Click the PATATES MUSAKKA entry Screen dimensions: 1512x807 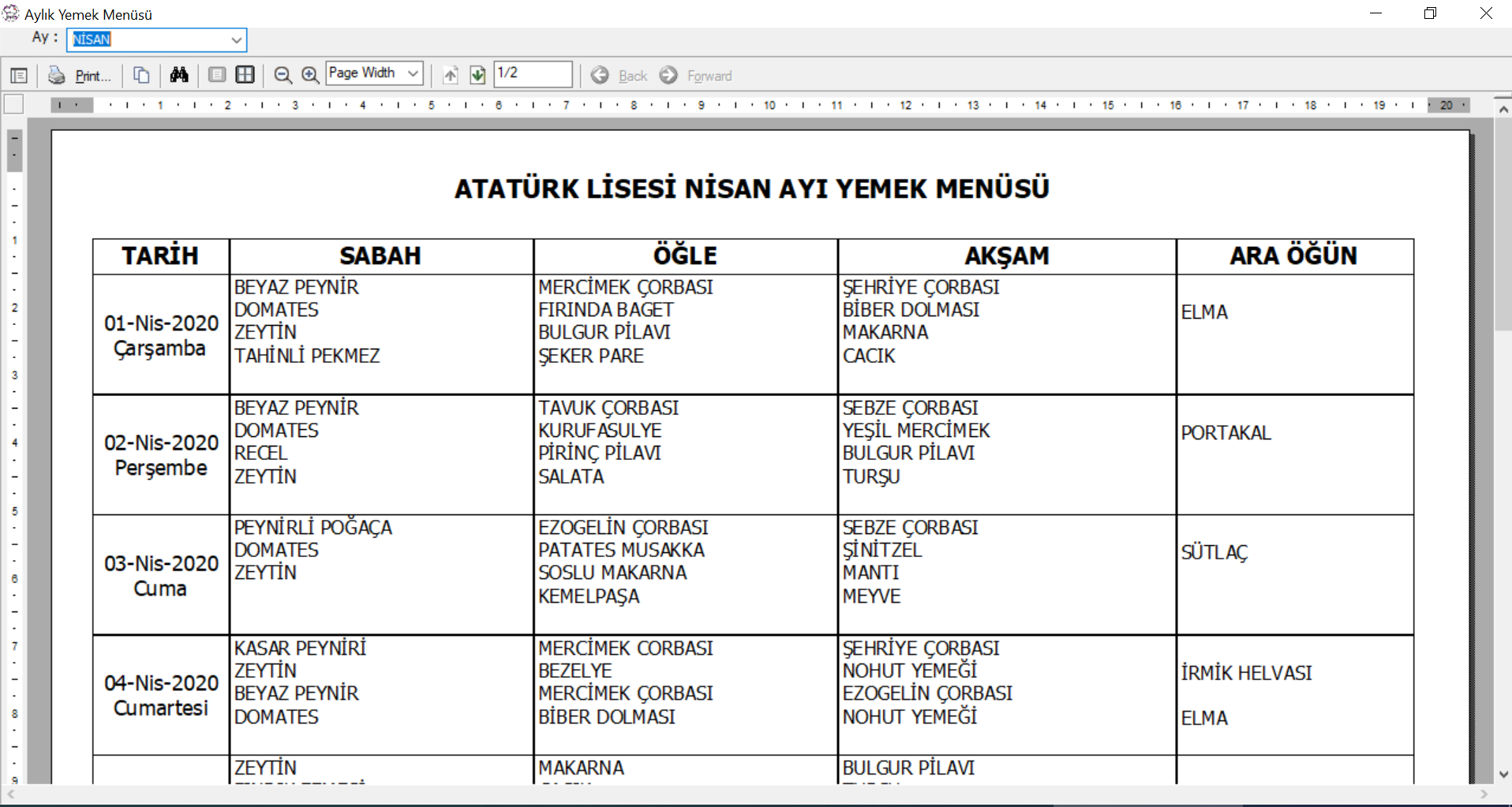click(622, 551)
